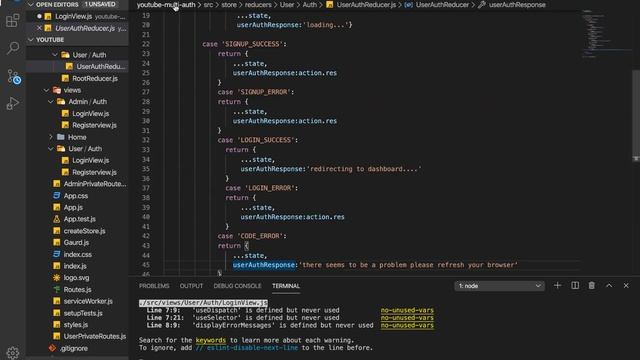Screen dimensions: 640x360
Task: Open the Manage gear menu
Action: 13,352
